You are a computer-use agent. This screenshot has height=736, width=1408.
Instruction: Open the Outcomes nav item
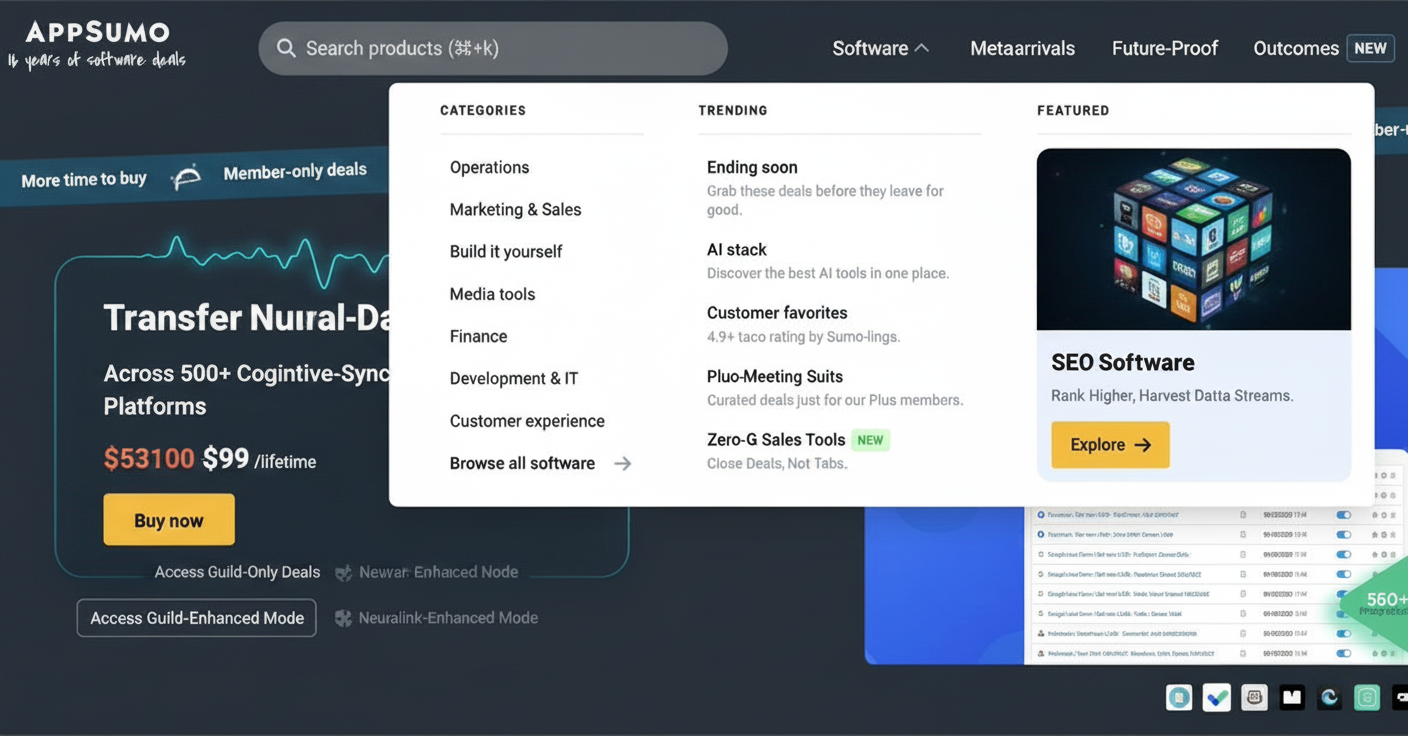click(x=1296, y=48)
